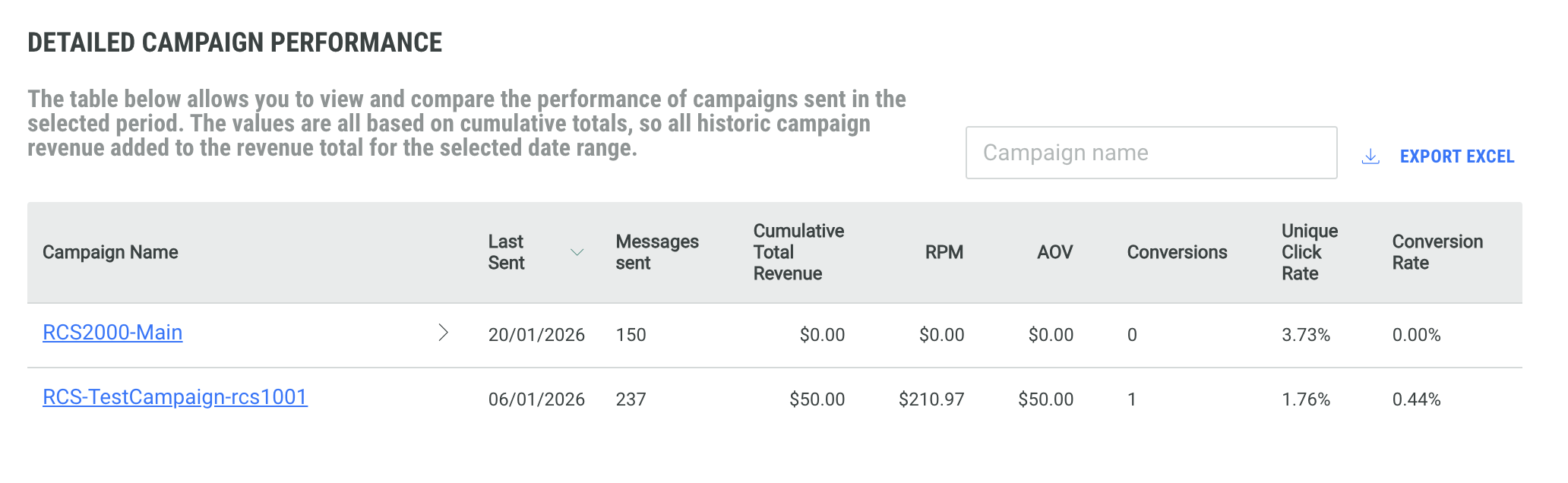Select the AOV column header

(1054, 252)
